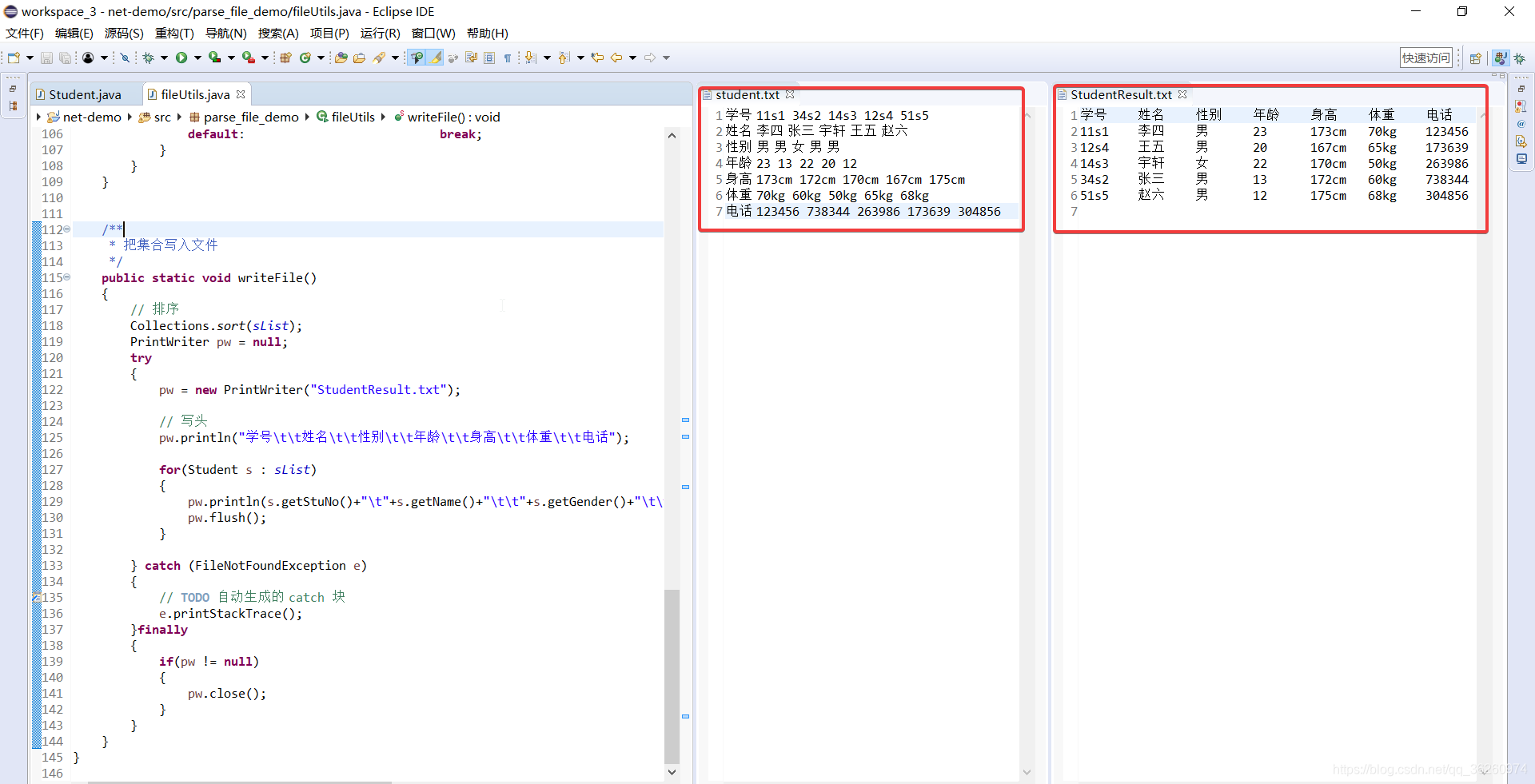Select the StudentResult.txt editor tab
The width and height of the screenshot is (1535, 784).
point(1121,94)
